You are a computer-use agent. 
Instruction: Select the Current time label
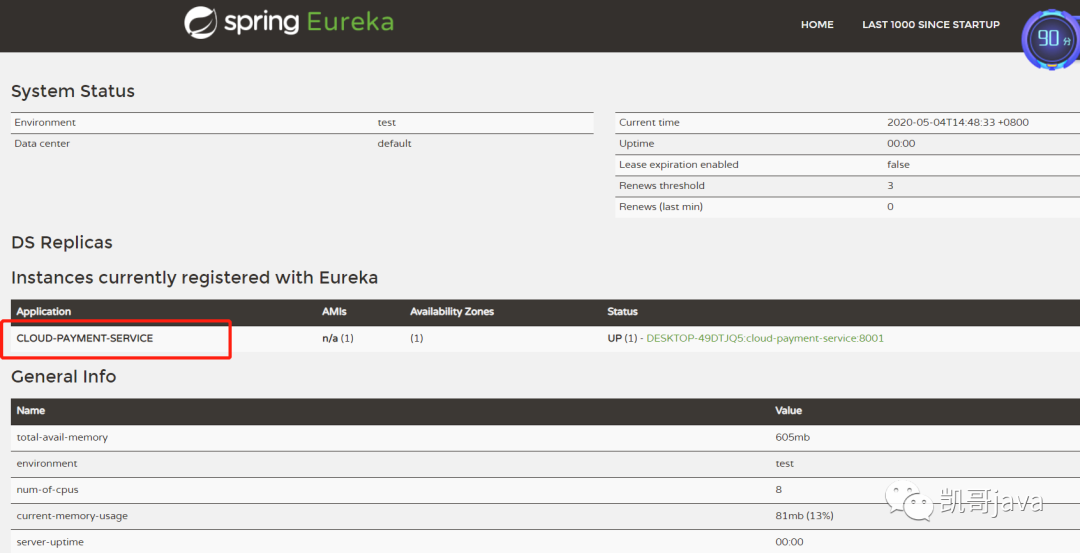pos(649,123)
